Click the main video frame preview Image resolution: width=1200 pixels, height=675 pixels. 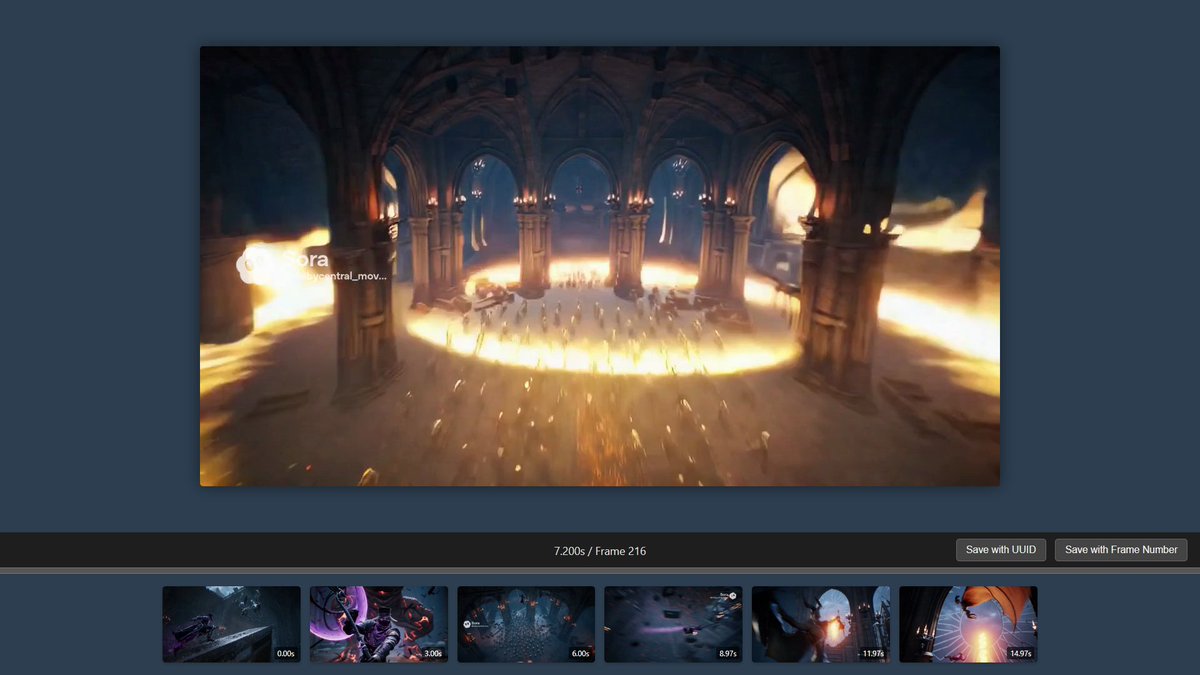[600, 265]
